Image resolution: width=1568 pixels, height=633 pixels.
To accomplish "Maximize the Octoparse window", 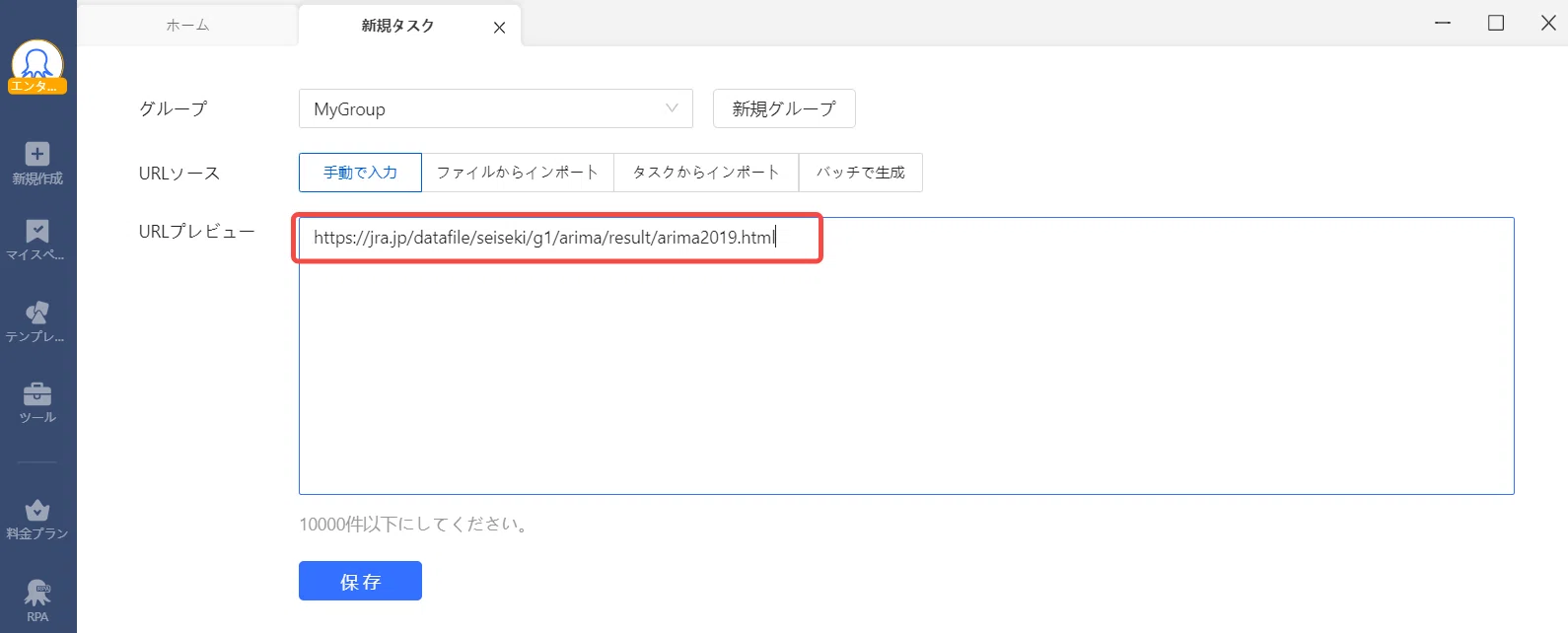I will (x=1496, y=23).
